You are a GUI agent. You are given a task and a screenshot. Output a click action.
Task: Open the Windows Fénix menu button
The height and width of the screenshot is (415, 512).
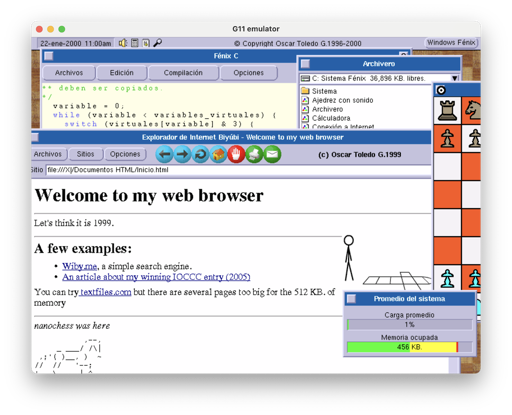[451, 43]
